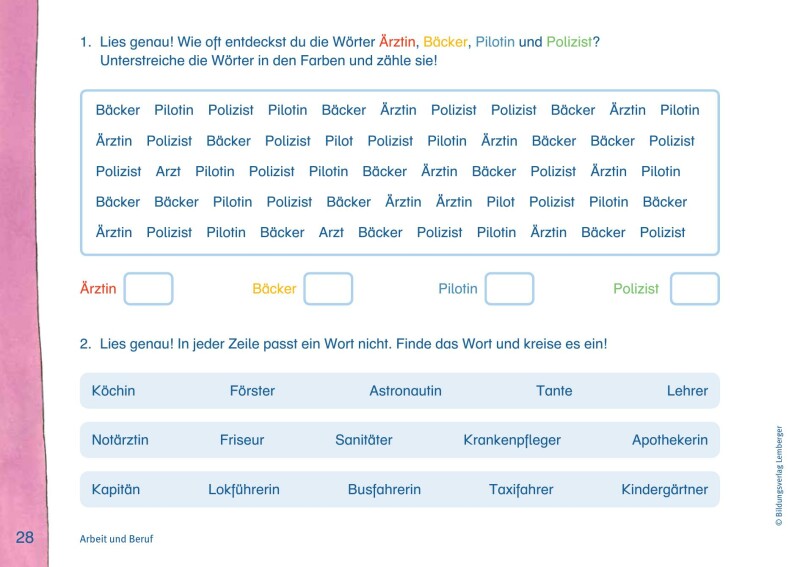Image resolution: width=800 pixels, height=567 pixels.
Task: Select the word Köchin
Action: click(x=113, y=391)
